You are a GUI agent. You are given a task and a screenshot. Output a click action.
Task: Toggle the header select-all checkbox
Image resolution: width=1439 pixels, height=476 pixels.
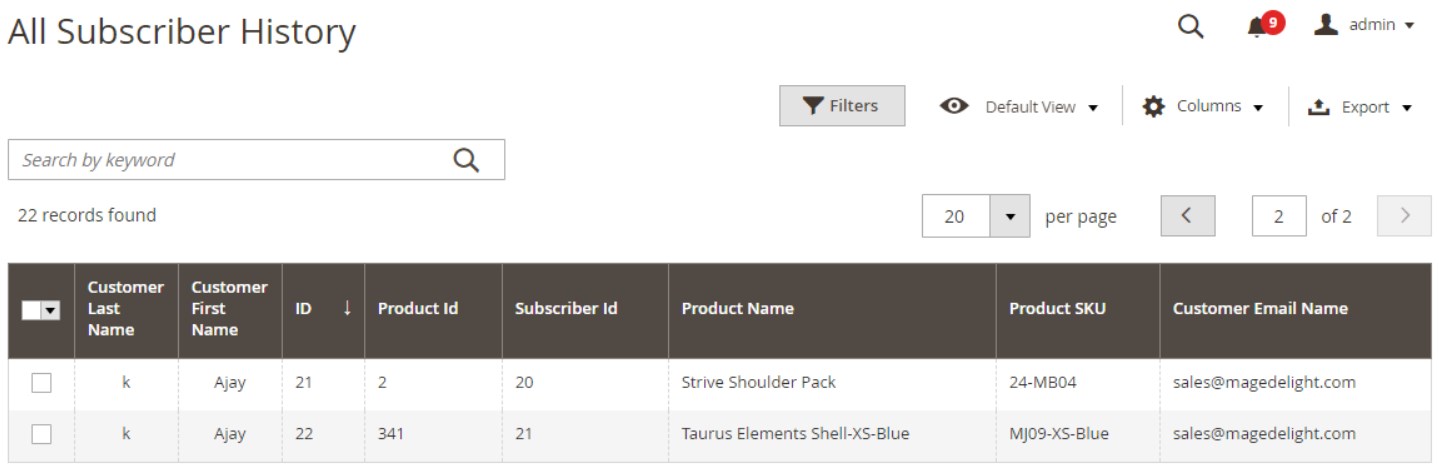[x=31, y=311]
